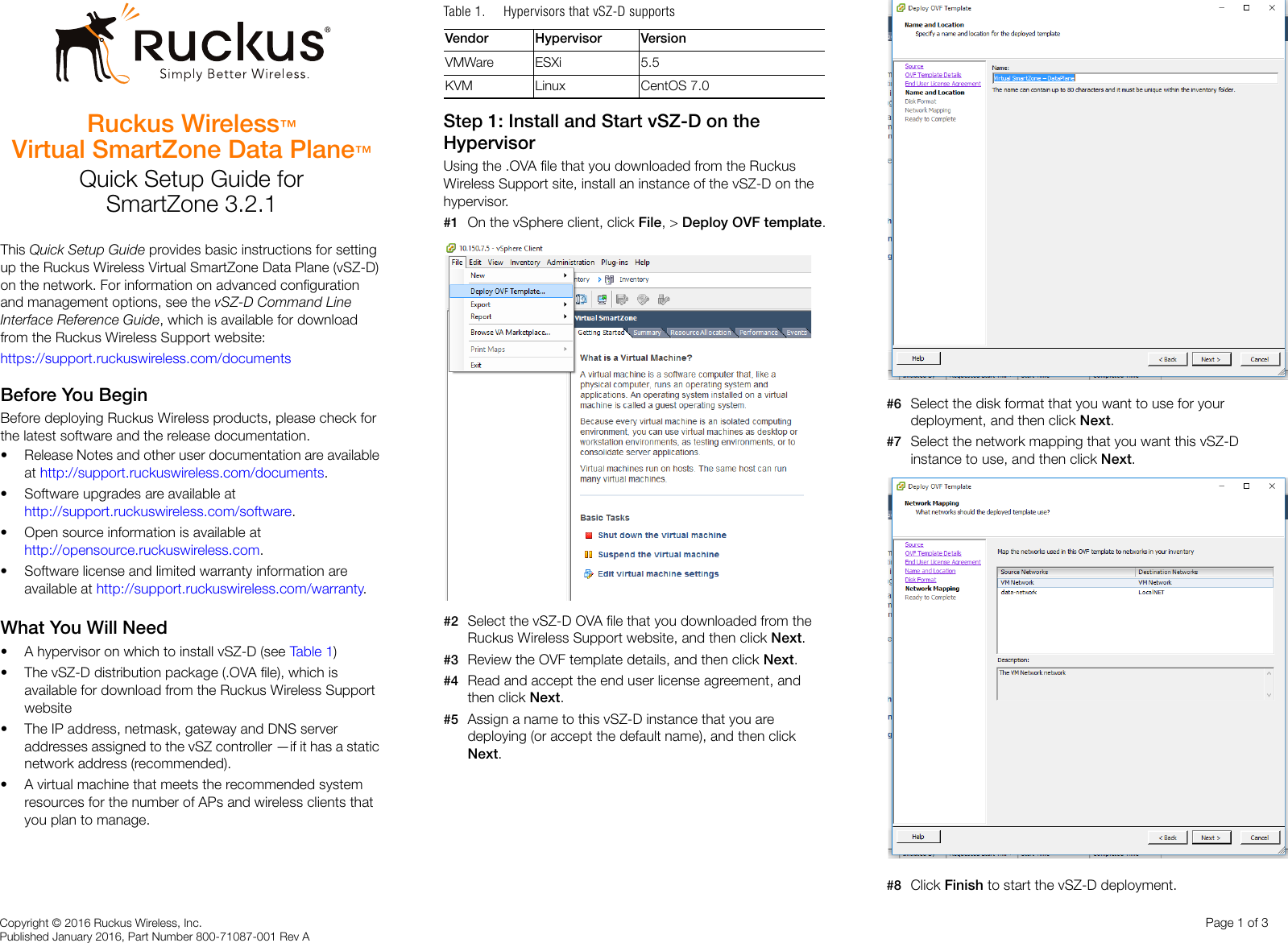The image size is (1288, 943).
Task: Click the Description box scrollbar up arrow
Action: tap(1269, 673)
